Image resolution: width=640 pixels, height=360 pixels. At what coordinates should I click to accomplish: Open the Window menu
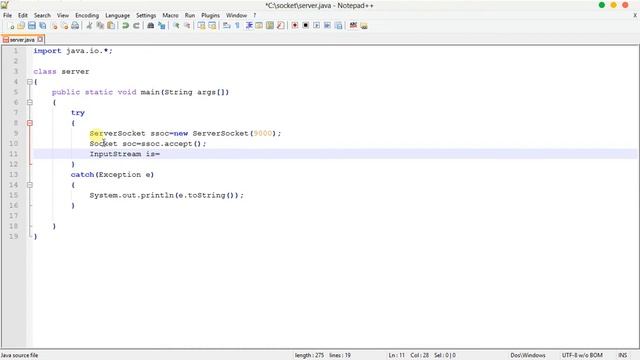click(236, 16)
